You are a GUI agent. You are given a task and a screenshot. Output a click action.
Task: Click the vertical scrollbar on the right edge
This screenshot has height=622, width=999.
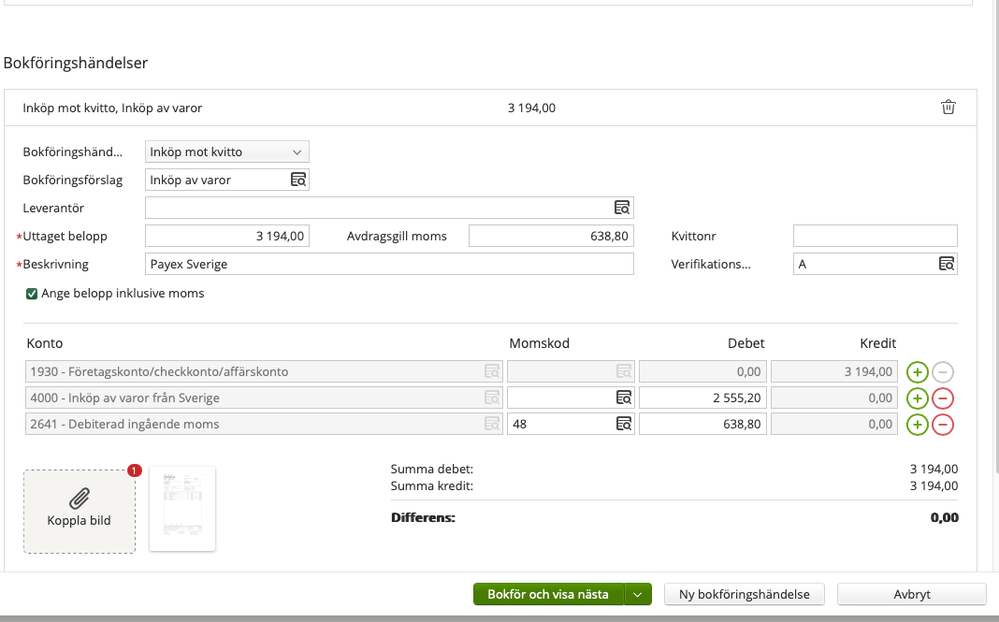996,236
